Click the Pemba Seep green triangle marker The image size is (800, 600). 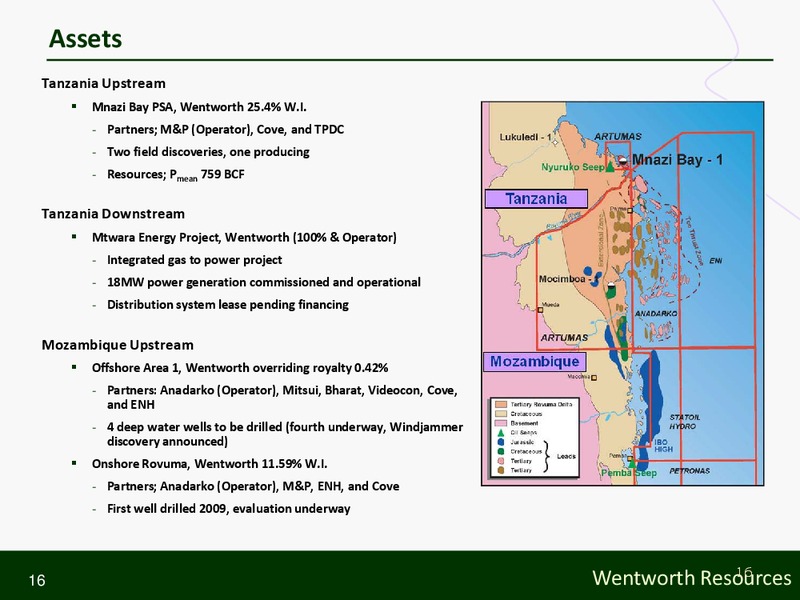tap(632, 463)
